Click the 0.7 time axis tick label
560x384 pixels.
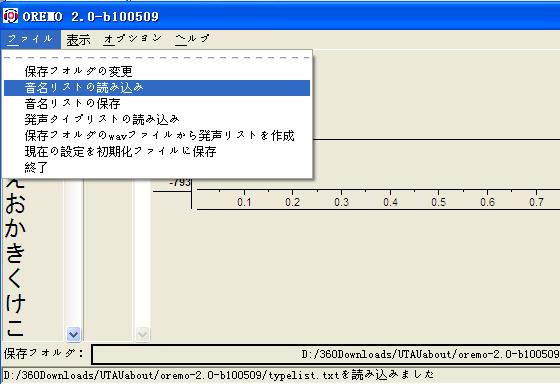tap(536, 202)
